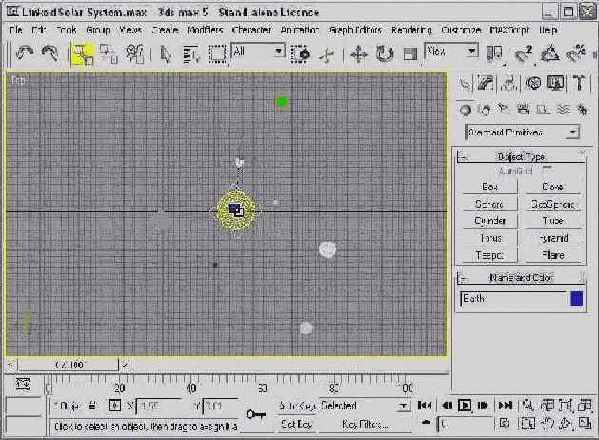
Task: Select the Unlink Selection tool
Action: [x=108, y=53]
